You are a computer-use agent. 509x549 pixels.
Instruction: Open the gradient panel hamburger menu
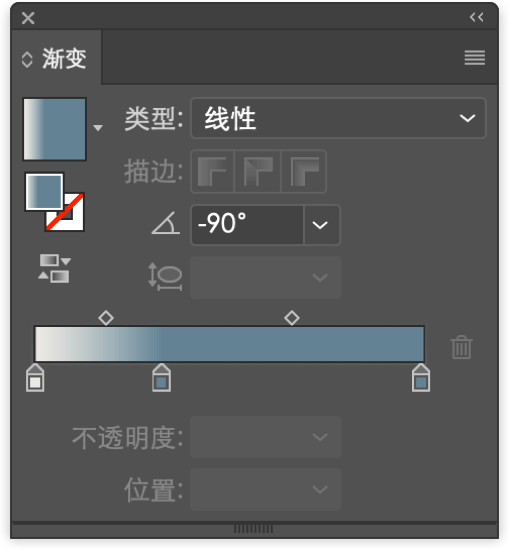point(475,57)
